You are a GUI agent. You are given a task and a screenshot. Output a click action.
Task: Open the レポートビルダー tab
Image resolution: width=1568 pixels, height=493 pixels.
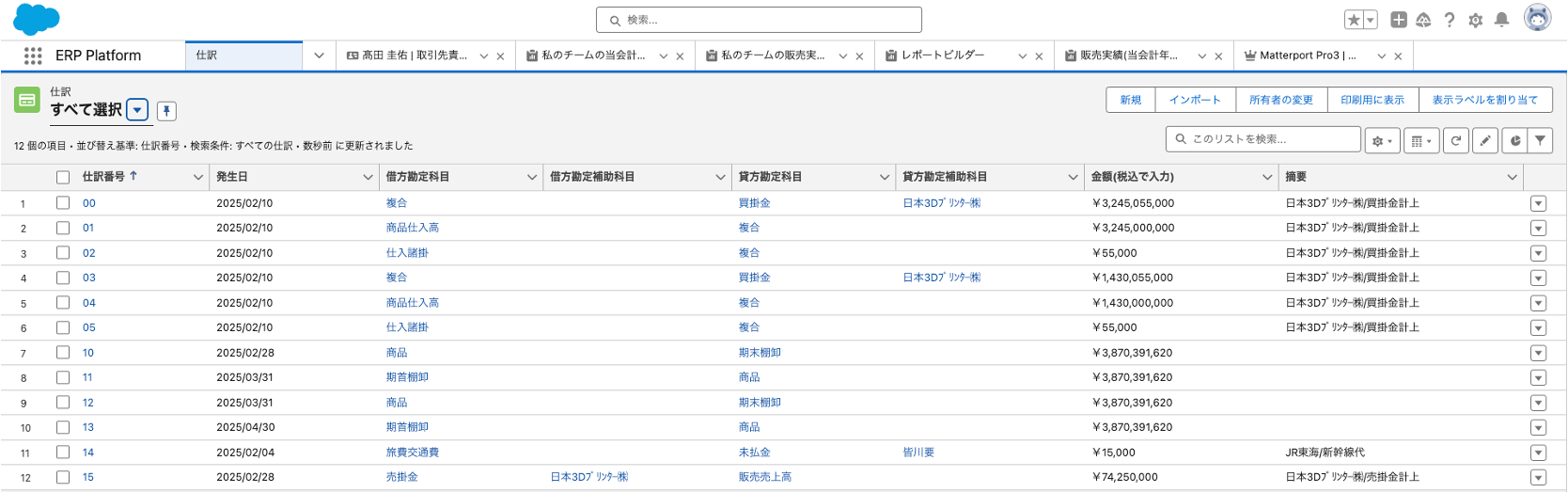[x=935, y=56]
